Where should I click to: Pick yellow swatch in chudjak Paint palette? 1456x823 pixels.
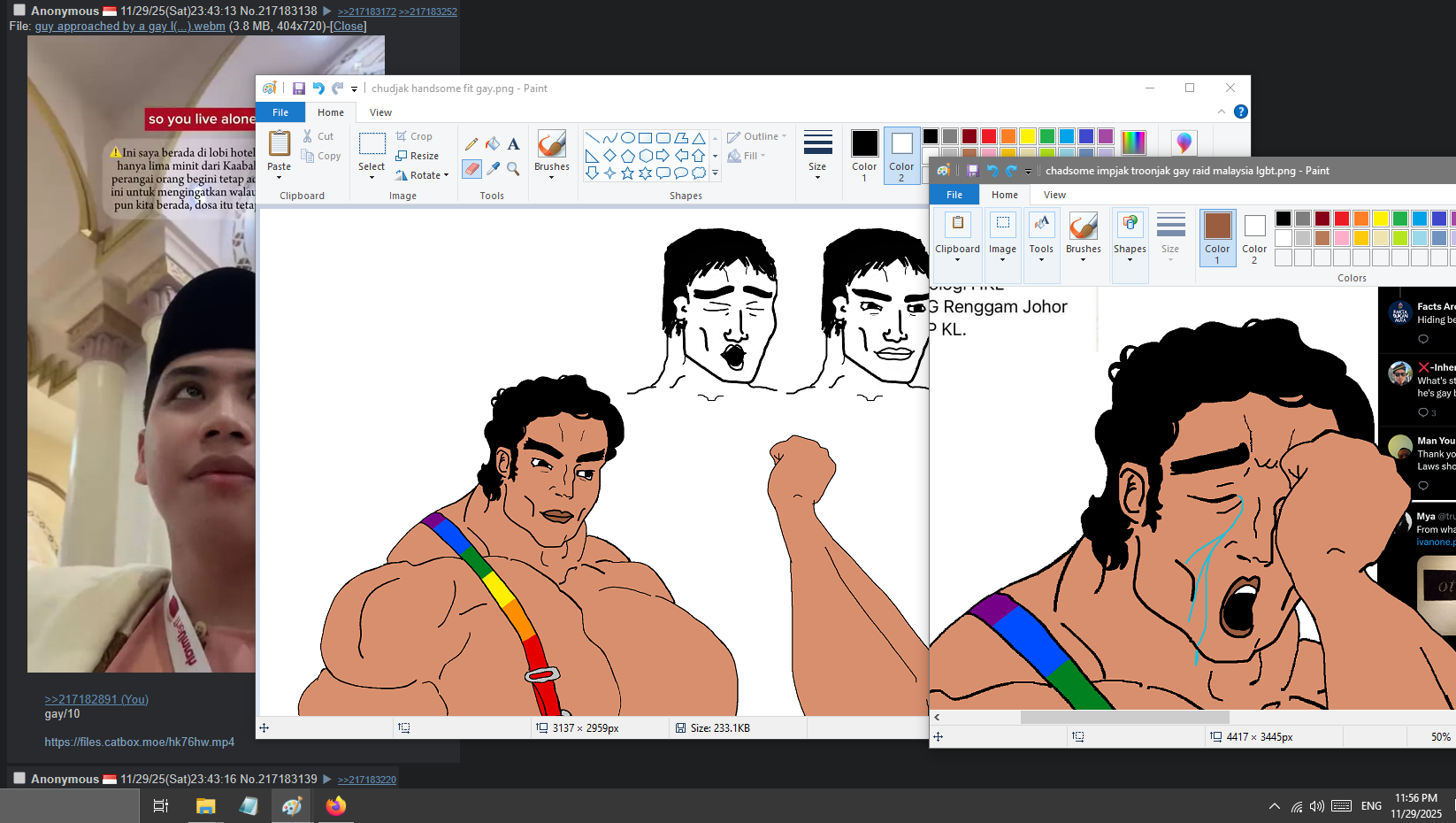[x=1028, y=136]
